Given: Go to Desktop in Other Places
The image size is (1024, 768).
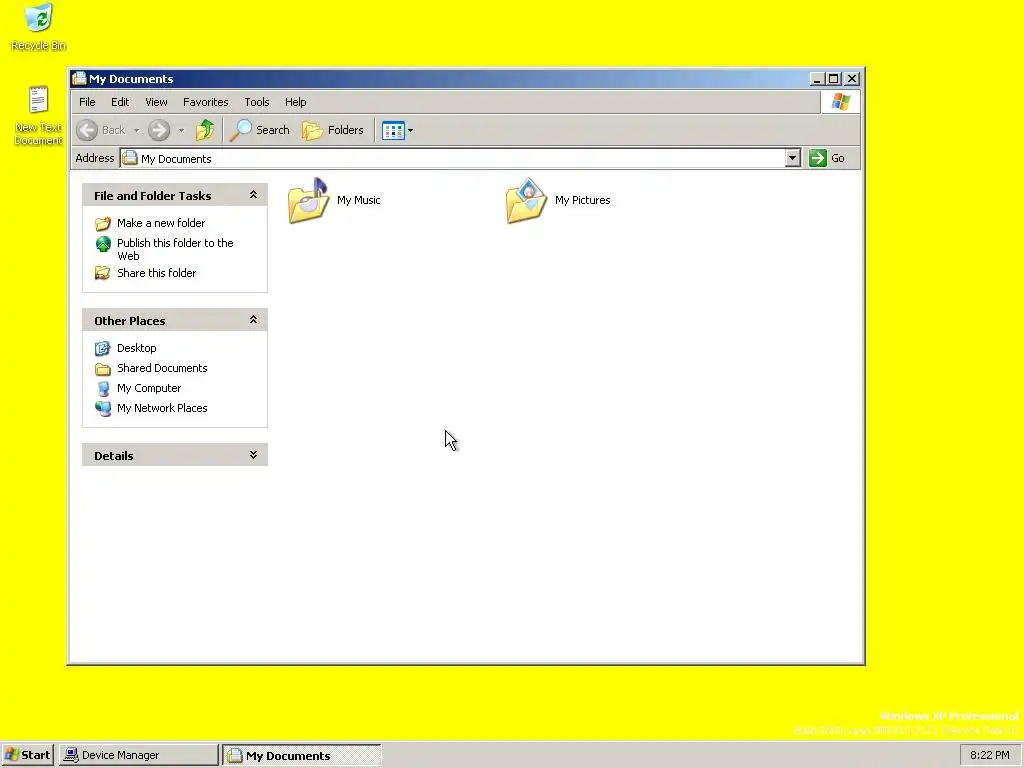Looking at the screenshot, I should click(136, 348).
